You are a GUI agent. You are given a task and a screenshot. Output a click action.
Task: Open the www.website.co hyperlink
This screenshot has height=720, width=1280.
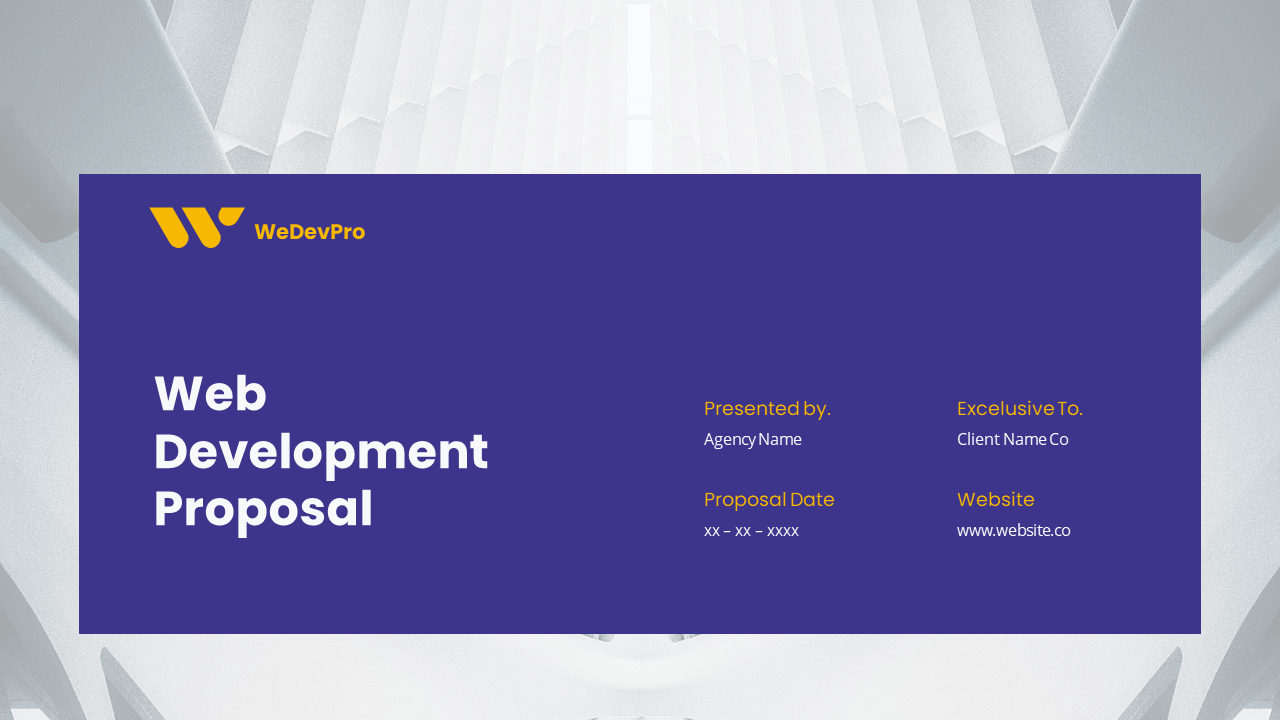coord(1013,530)
